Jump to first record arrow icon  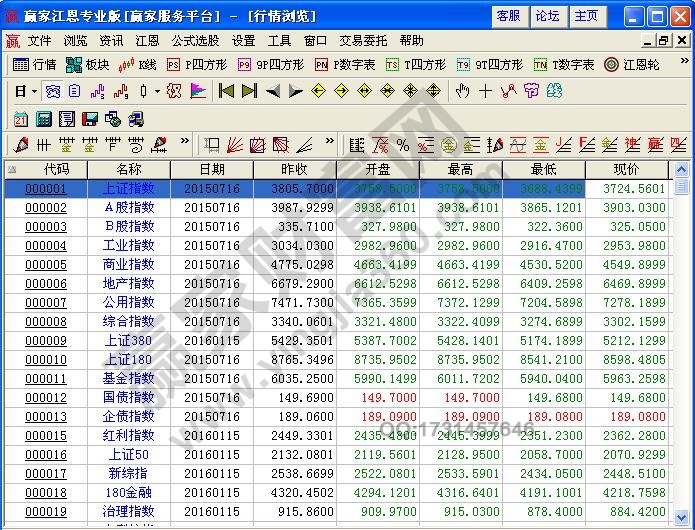point(226,91)
